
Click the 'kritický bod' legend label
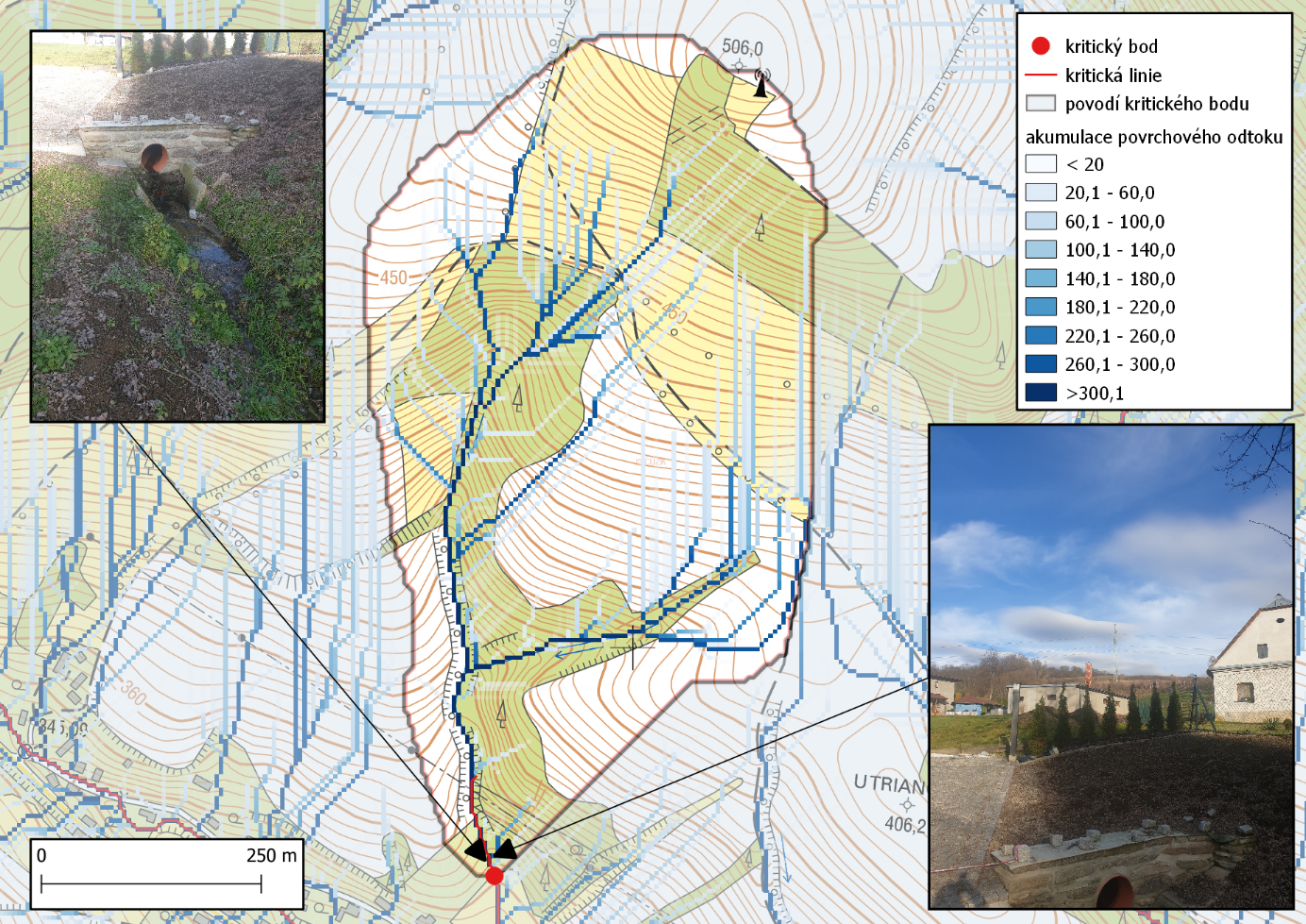1111,46
